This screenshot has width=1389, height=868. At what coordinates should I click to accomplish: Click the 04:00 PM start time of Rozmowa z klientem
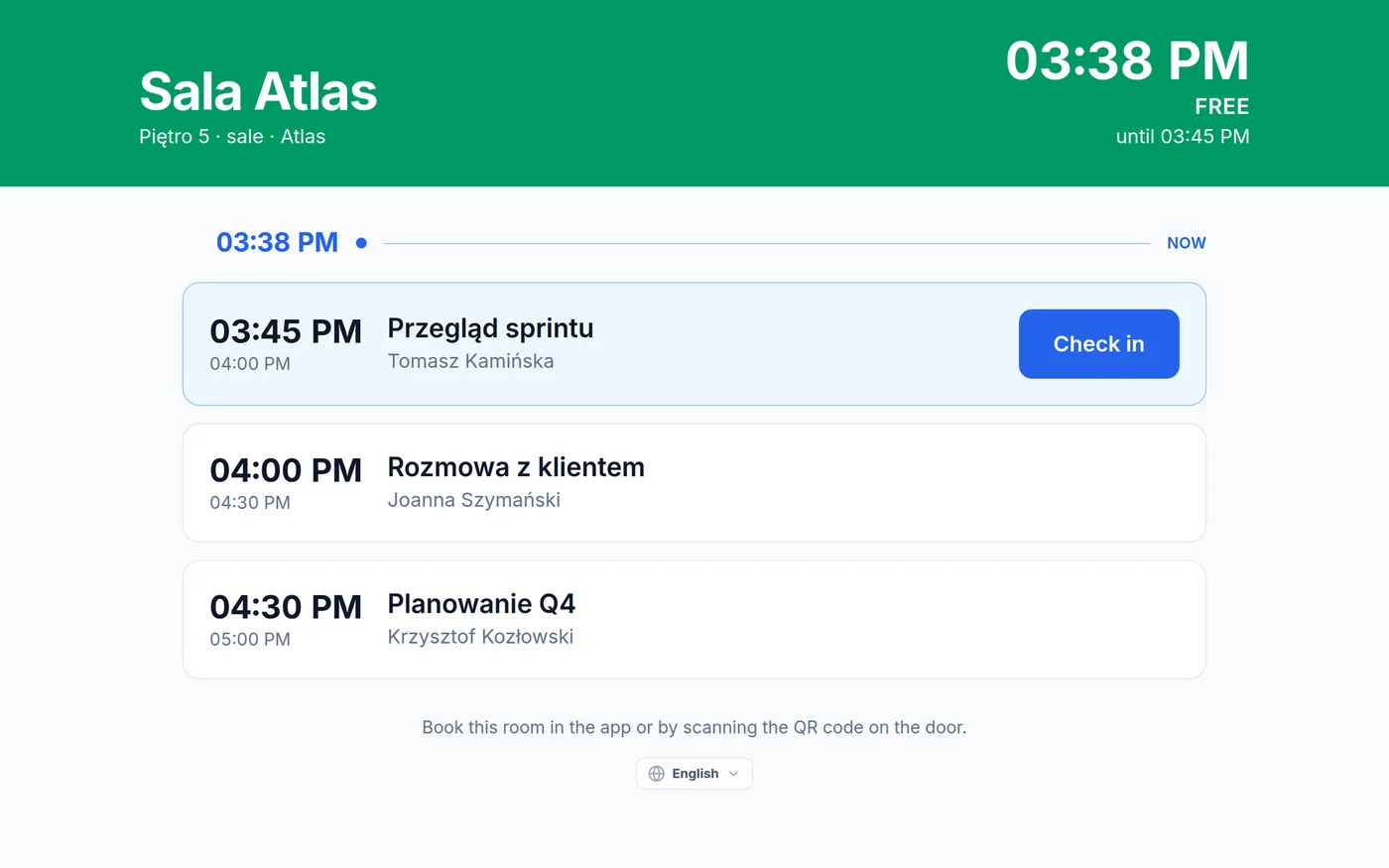286,470
